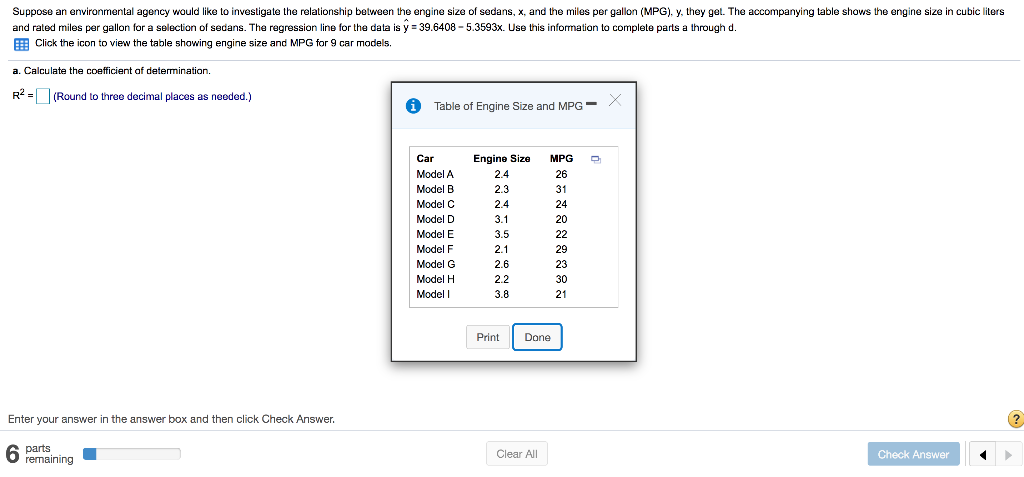Click the Check Answer button
Viewport: 1024px width, 477px height.
[913, 454]
